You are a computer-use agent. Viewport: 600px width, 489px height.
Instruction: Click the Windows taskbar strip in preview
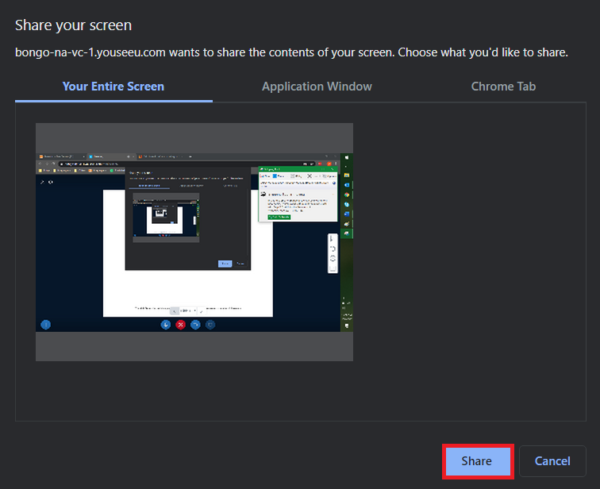point(347,240)
